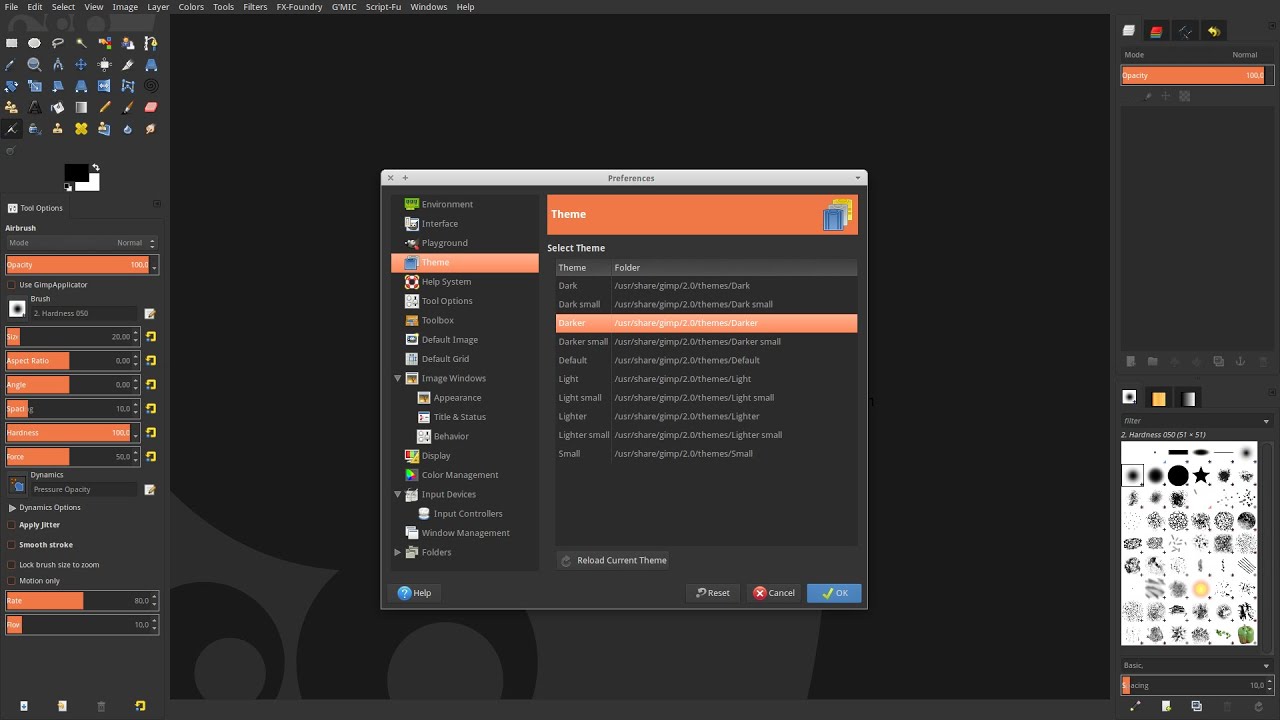Select the Paintbrush tool

128,107
